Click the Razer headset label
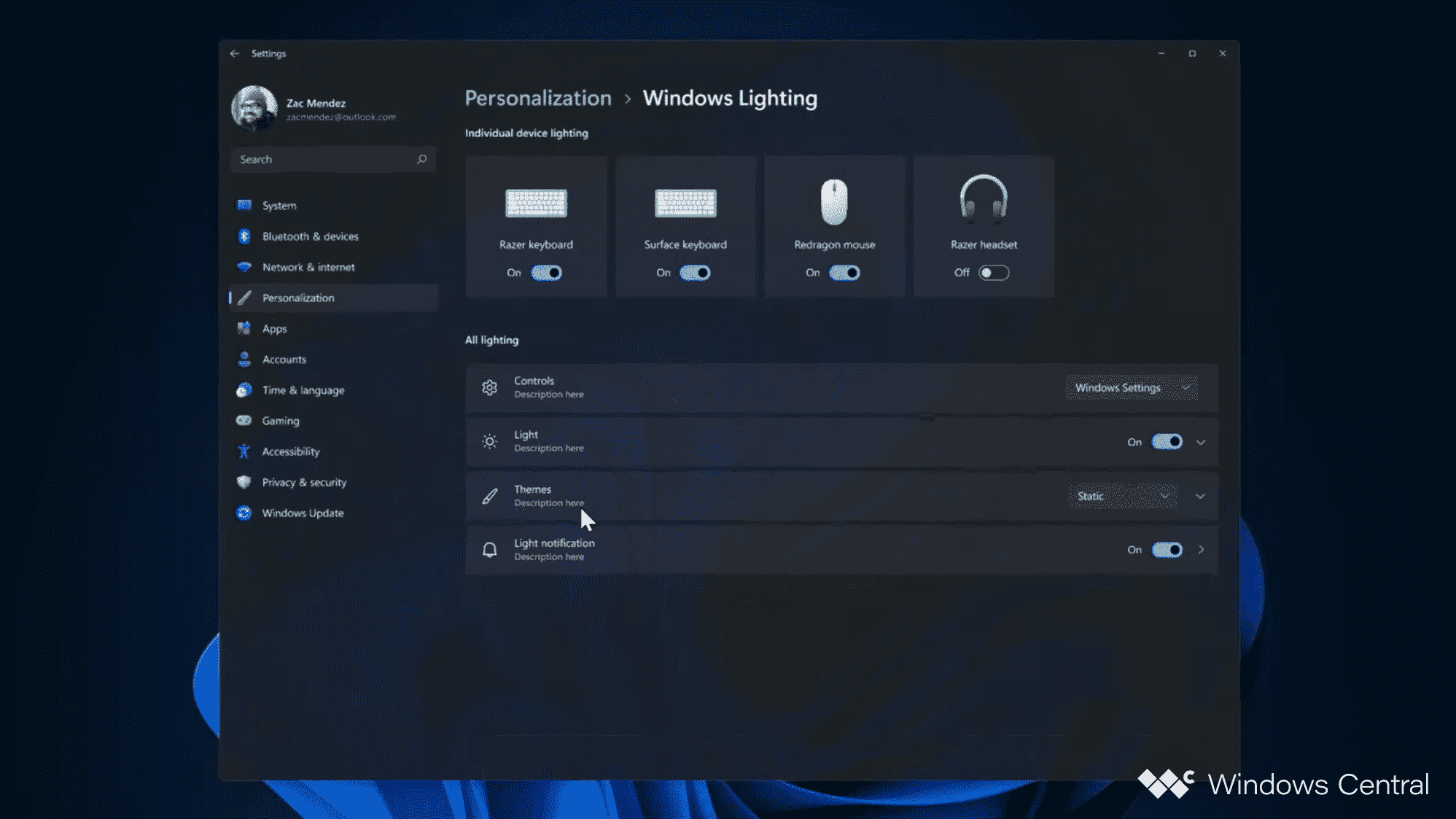 (984, 244)
